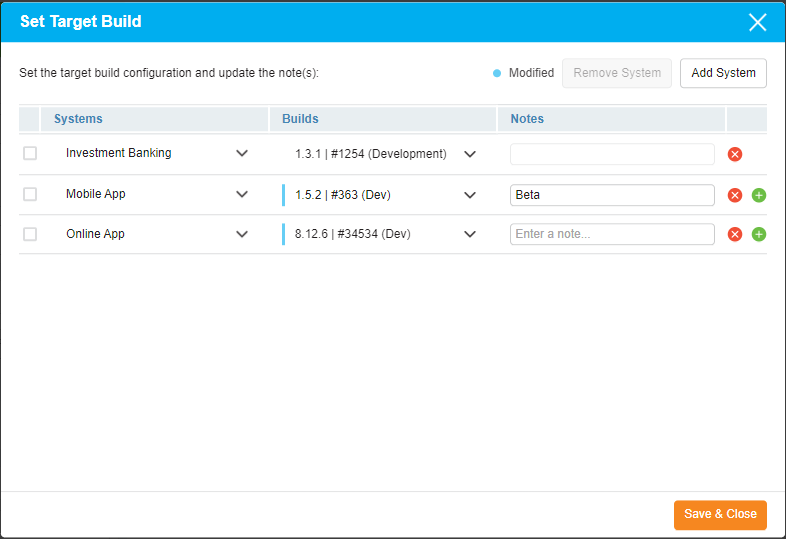Expand the 1.3.1 | #1254 build dropdown
This screenshot has height=539, width=786.
(x=470, y=154)
